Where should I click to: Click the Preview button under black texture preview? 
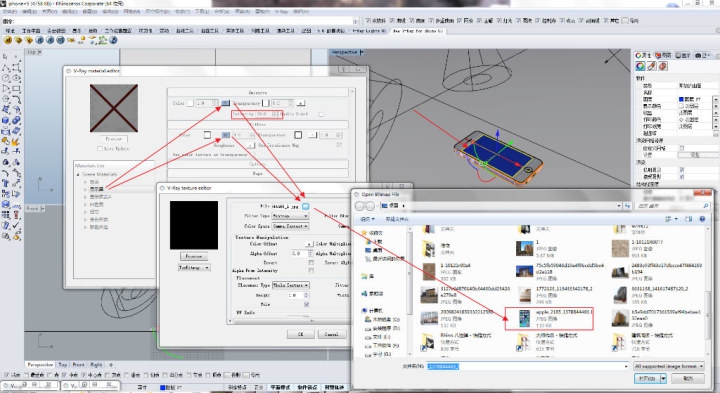[x=194, y=256]
